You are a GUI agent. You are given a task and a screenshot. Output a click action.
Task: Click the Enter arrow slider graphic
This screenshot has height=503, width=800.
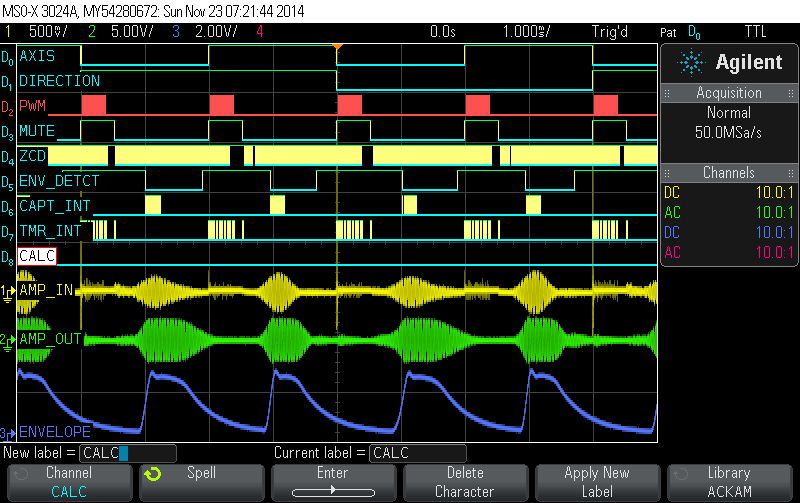[x=333, y=491]
